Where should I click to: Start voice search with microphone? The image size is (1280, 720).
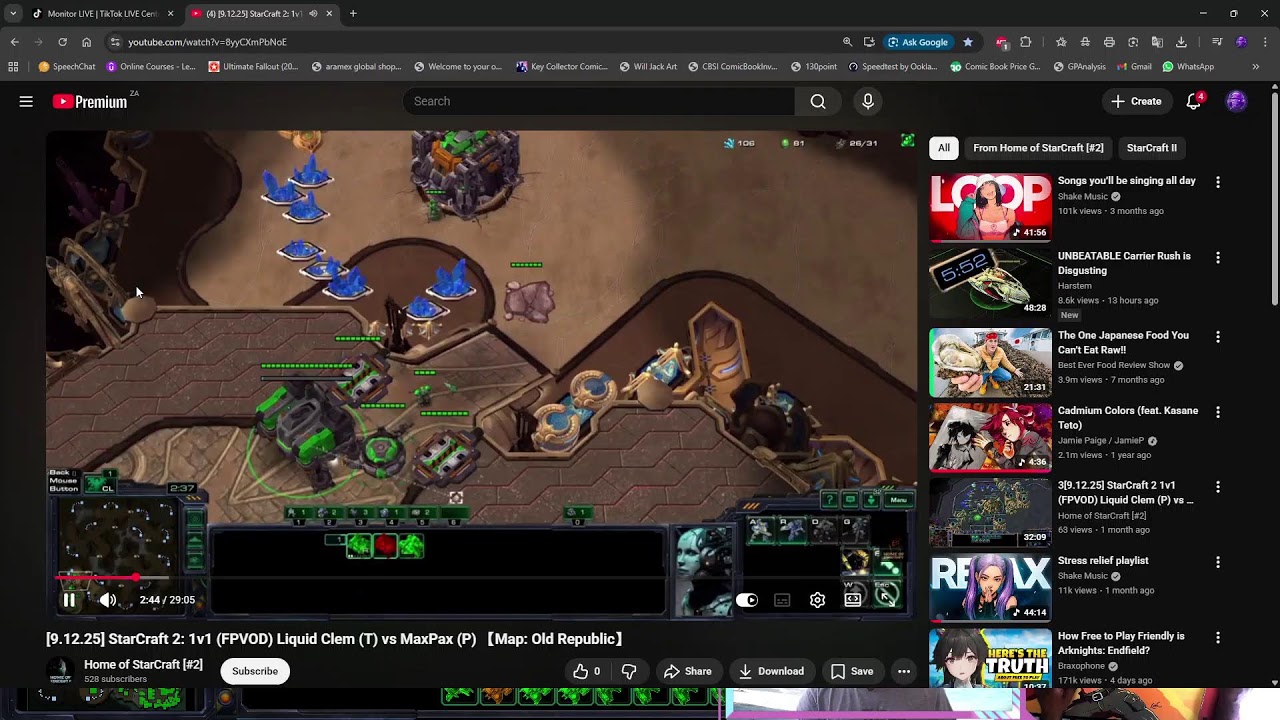click(x=868, y=101)
